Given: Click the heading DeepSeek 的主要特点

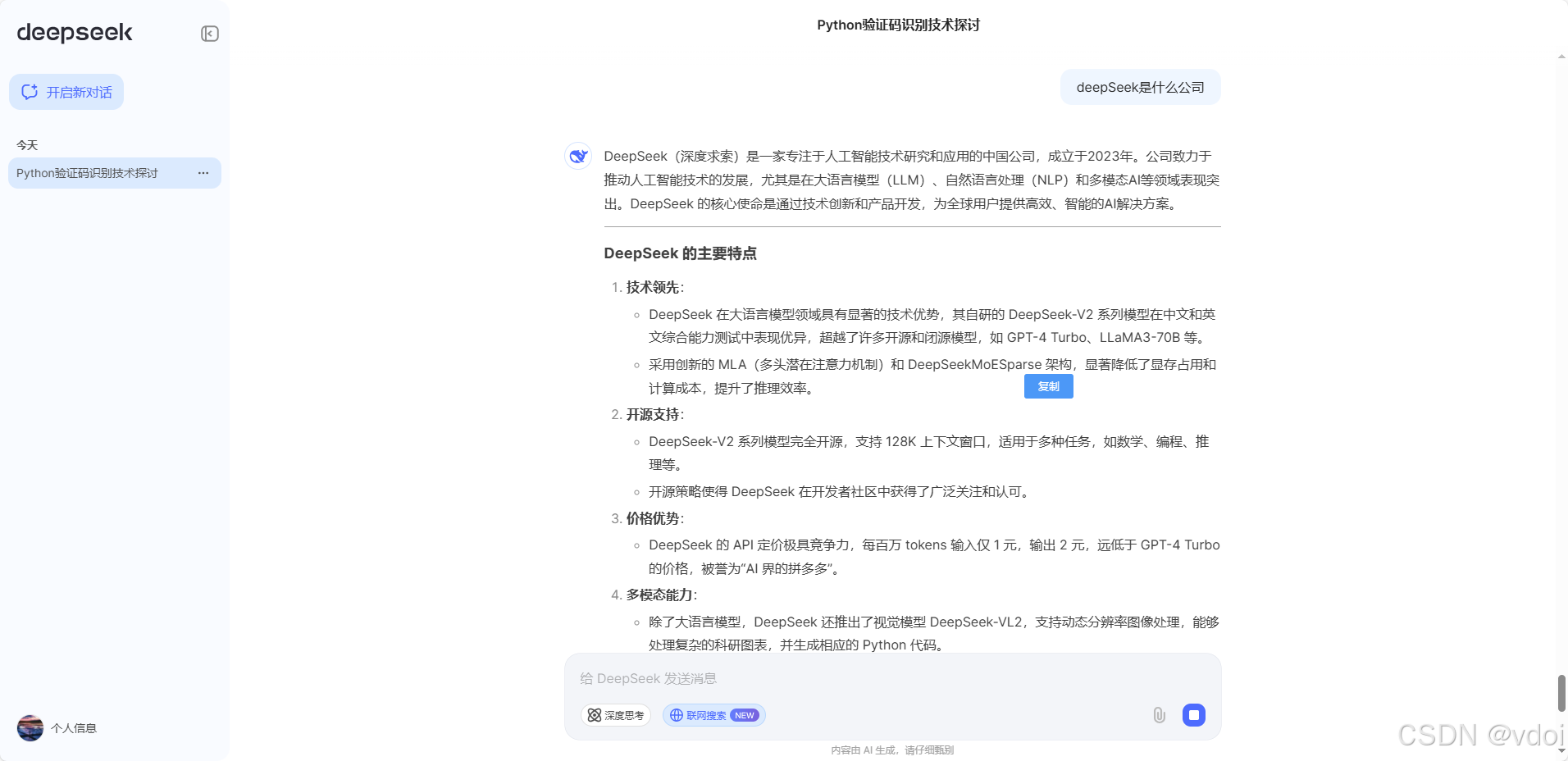Looking at the screenshot, I should click(x=680, y=253).
